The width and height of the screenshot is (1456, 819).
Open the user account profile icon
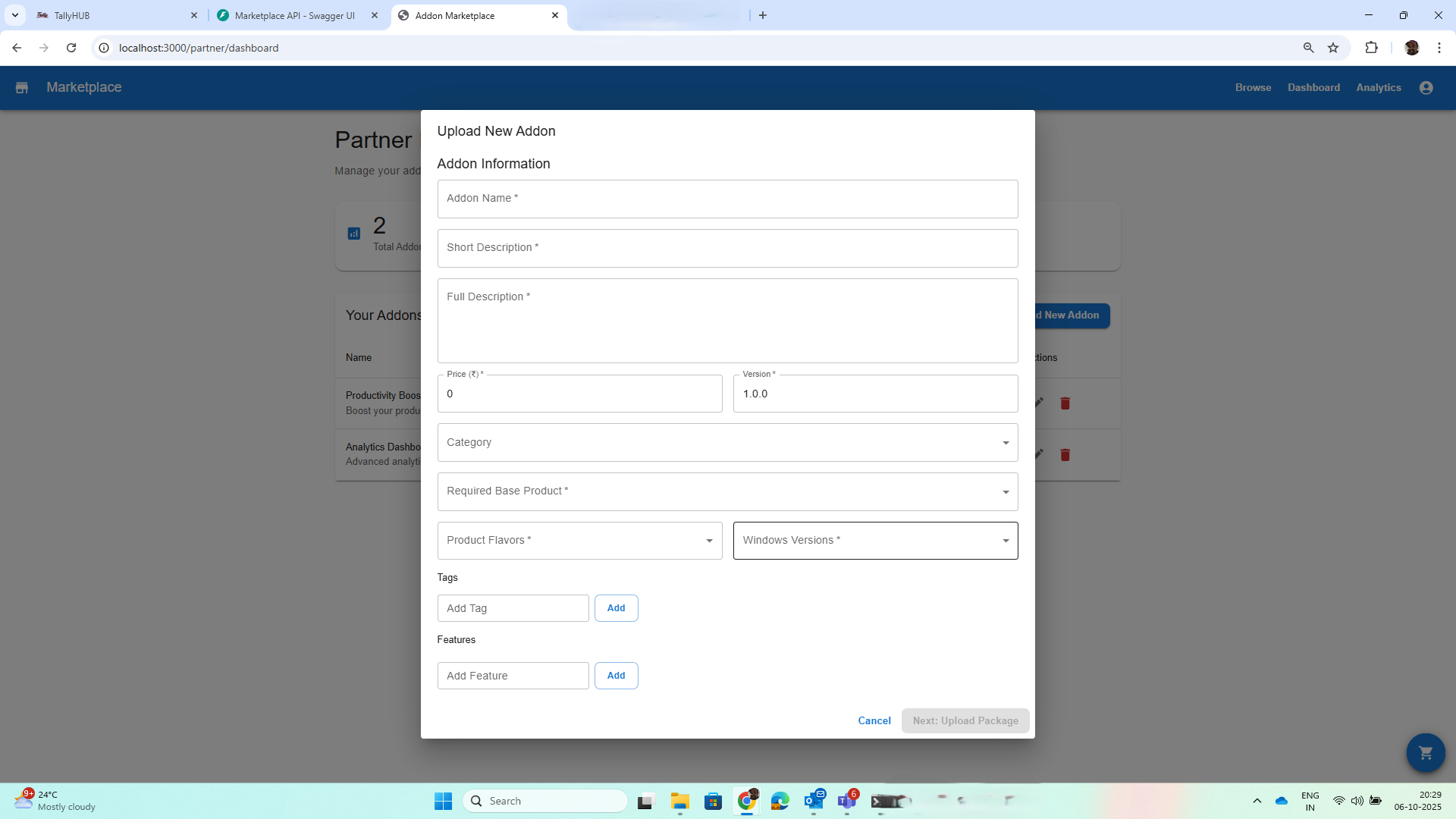pos(1426,88)
